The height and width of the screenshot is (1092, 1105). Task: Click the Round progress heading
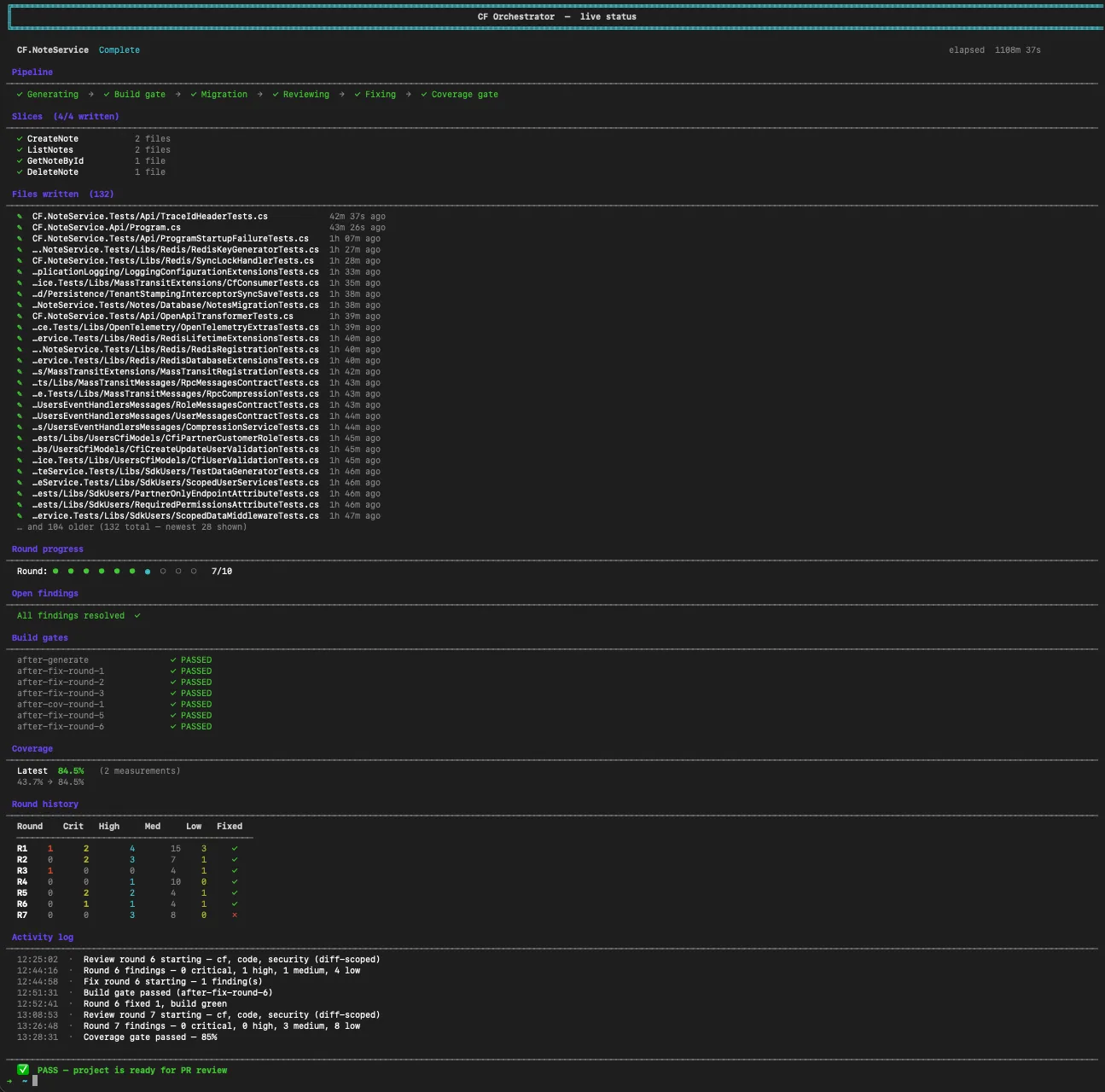[48, 549]
